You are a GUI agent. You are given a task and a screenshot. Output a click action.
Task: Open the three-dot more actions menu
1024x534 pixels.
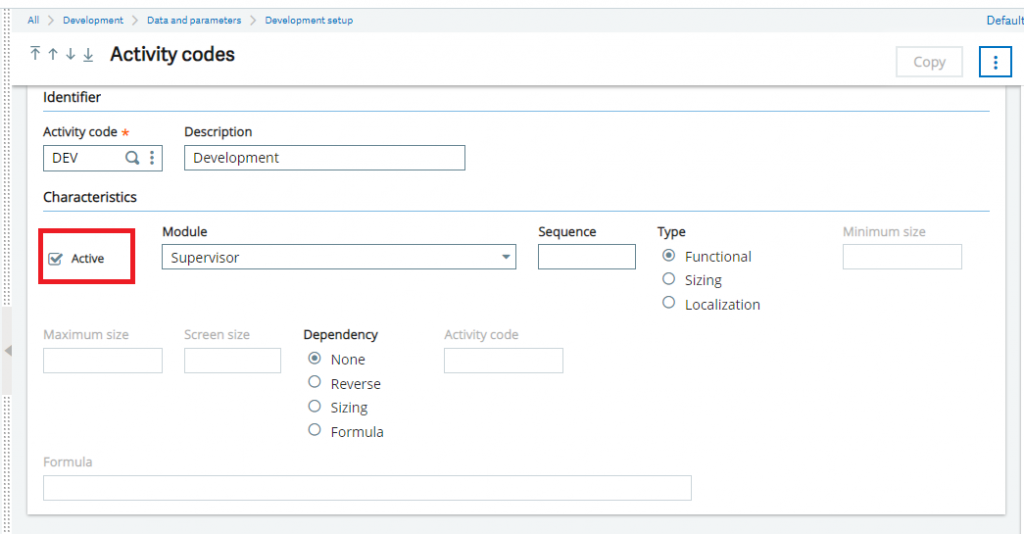(x=995, y=62)
